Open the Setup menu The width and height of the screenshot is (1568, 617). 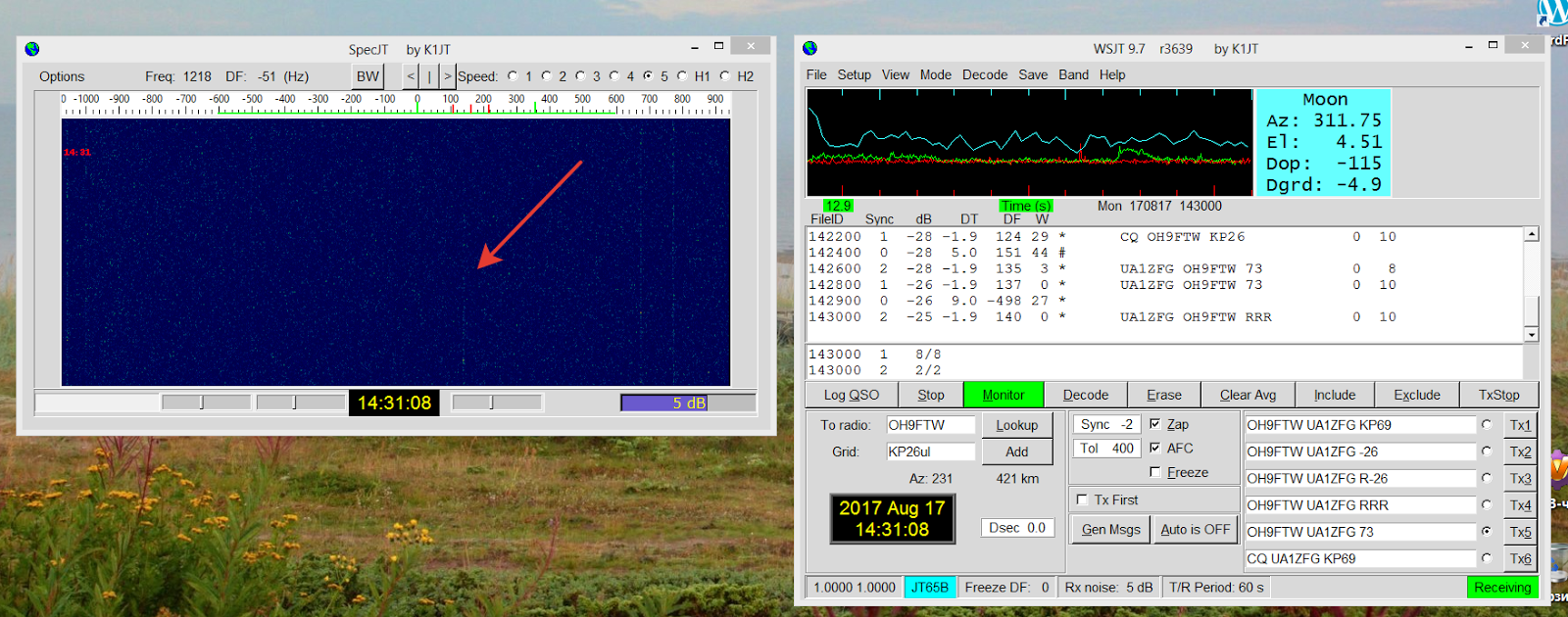coord(854,74)
